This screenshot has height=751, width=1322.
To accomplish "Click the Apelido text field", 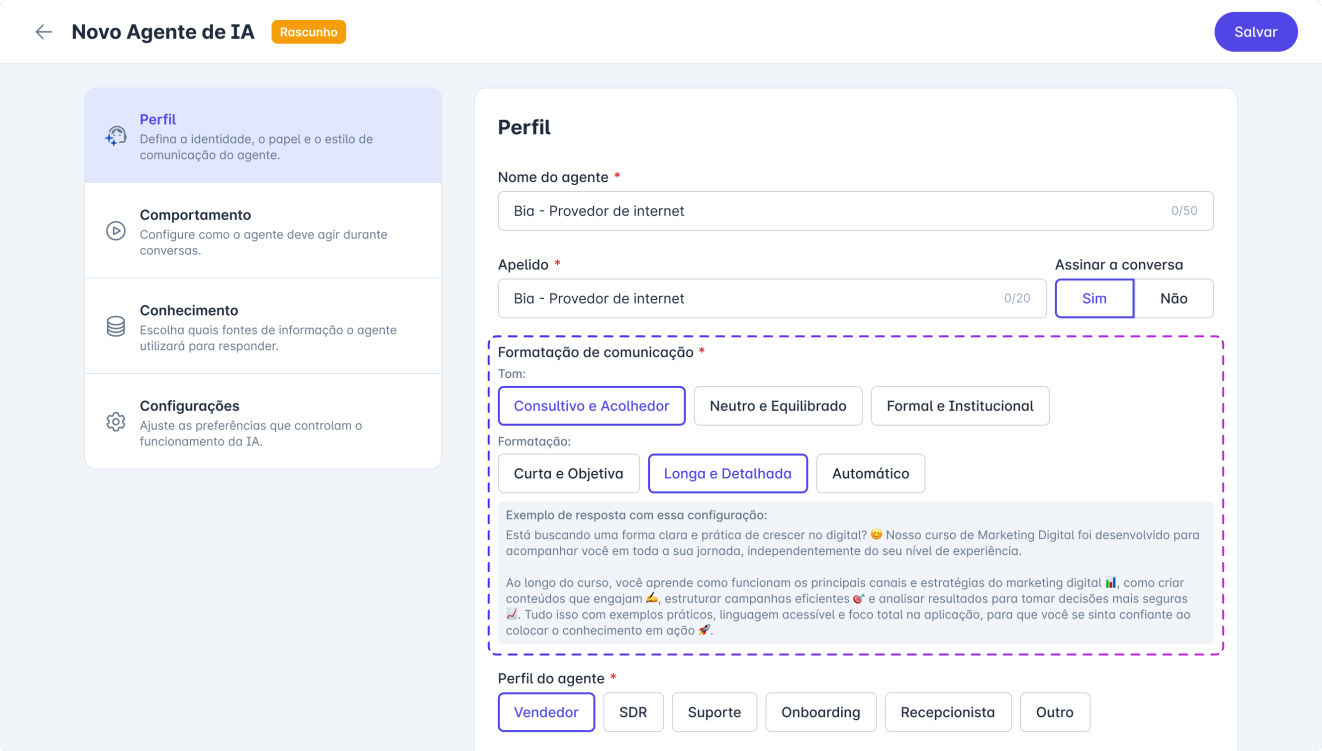I will coord(770,298).
